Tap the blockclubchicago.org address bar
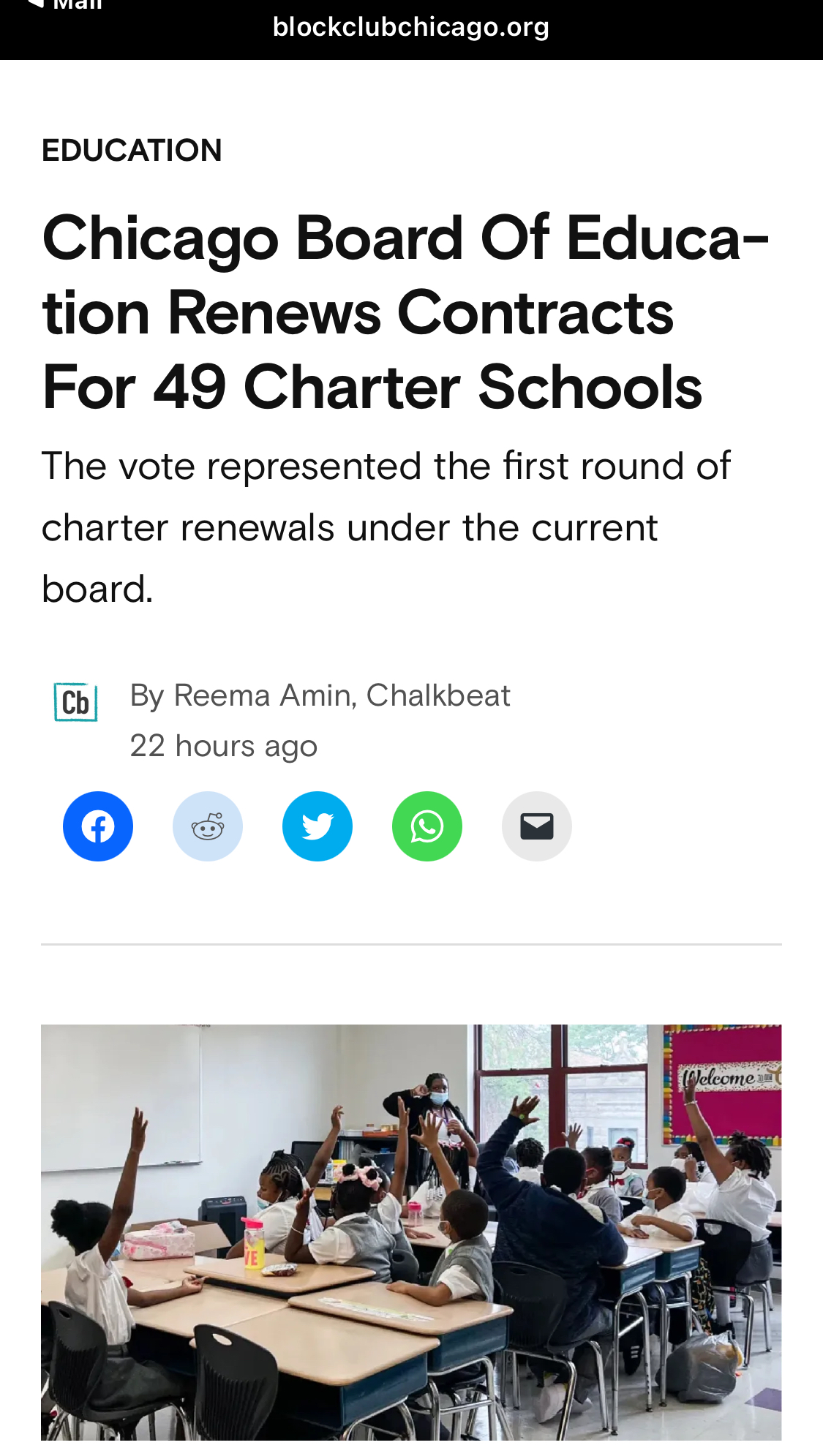823x1456 pixels. pos(411,28)
